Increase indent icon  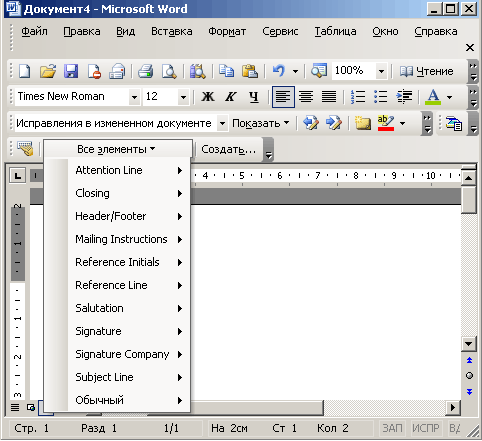point(404,97)
